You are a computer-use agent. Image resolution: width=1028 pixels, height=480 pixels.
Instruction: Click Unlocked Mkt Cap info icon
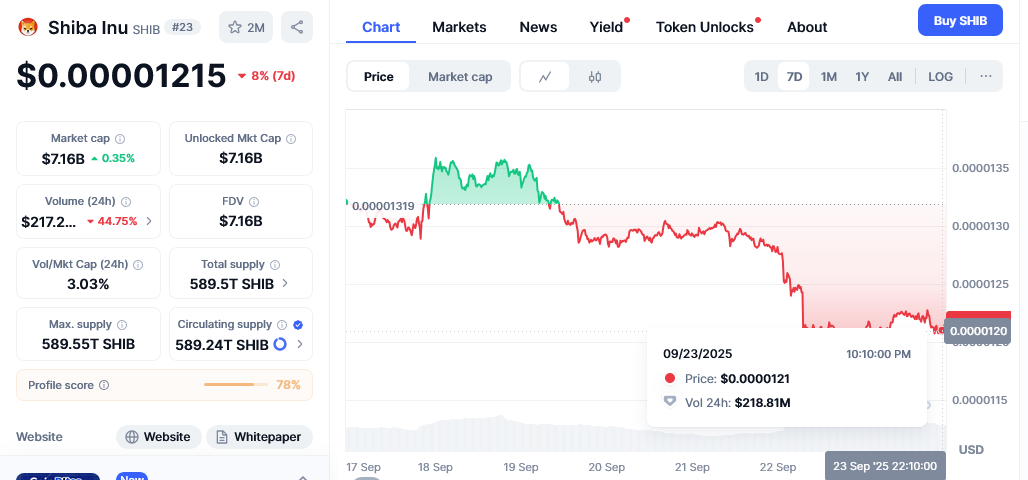point(291,138)
